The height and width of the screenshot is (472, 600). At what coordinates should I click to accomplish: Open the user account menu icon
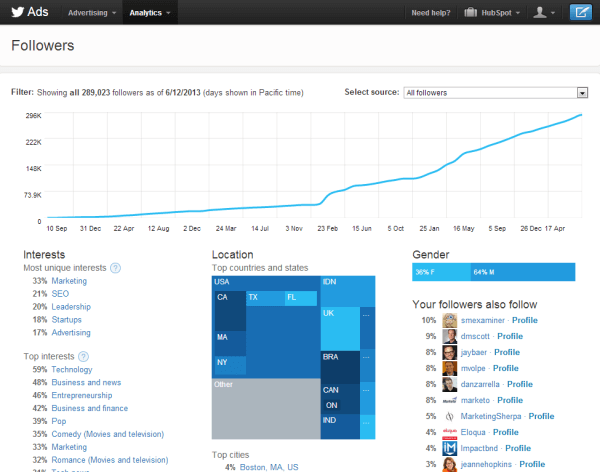pyautogui.click(x=545, y=13)
